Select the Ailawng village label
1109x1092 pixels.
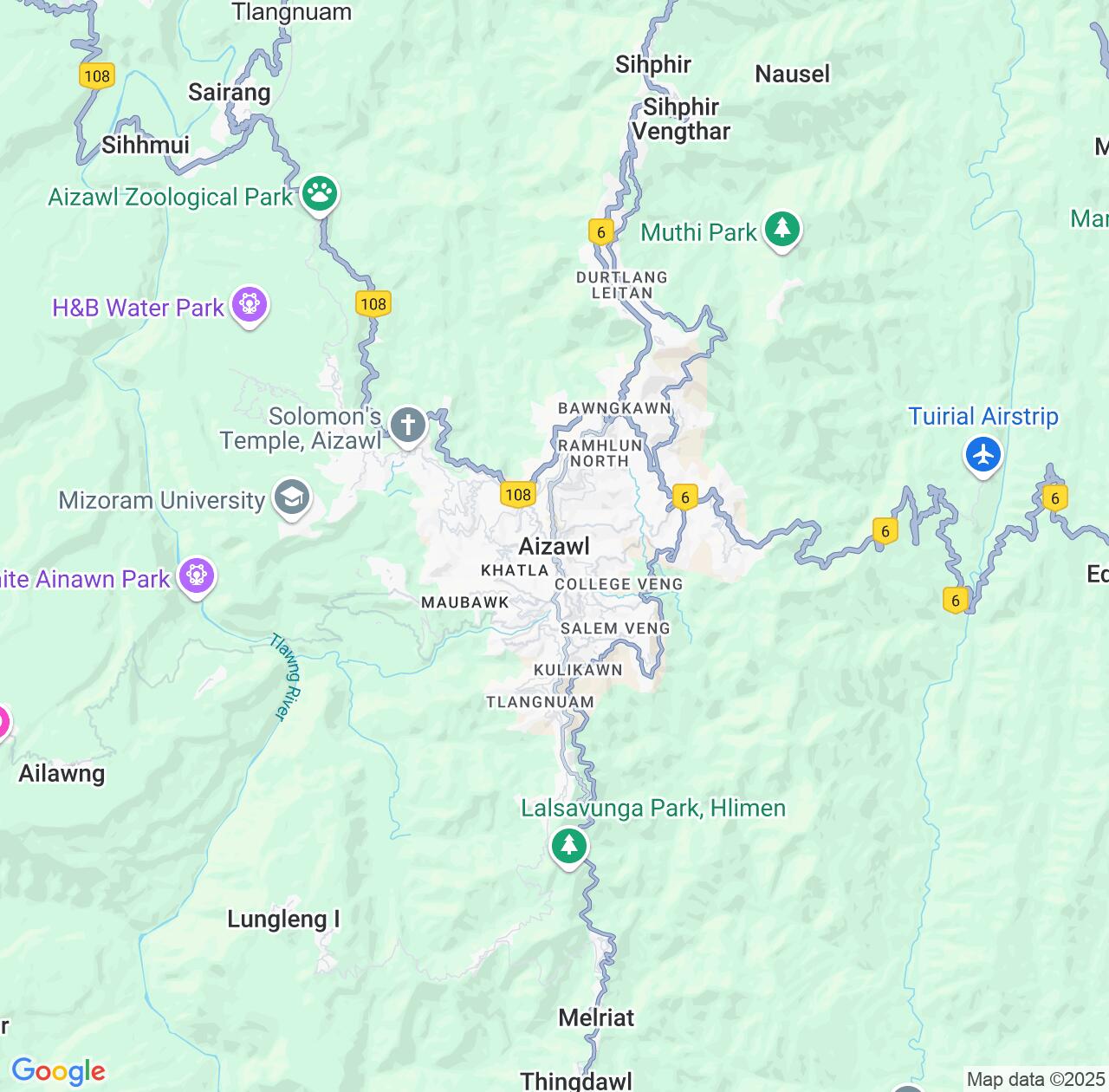62,773
